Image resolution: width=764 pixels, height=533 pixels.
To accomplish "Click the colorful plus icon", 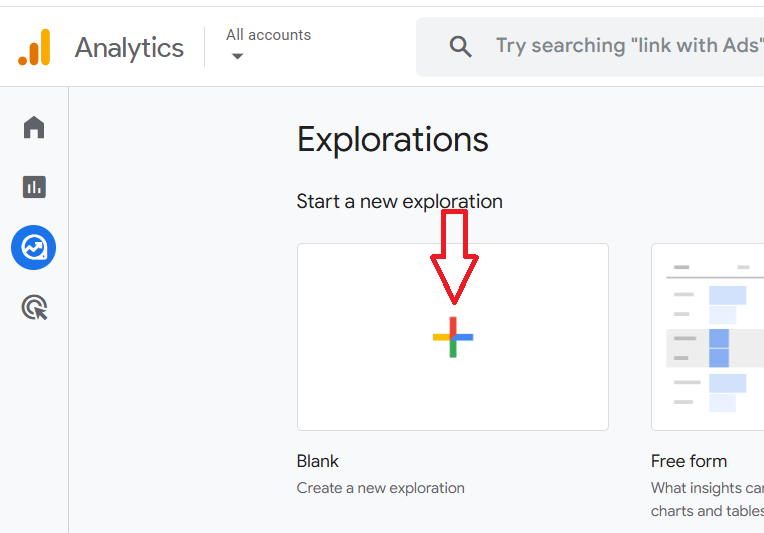I will click(x=453, y=337).
